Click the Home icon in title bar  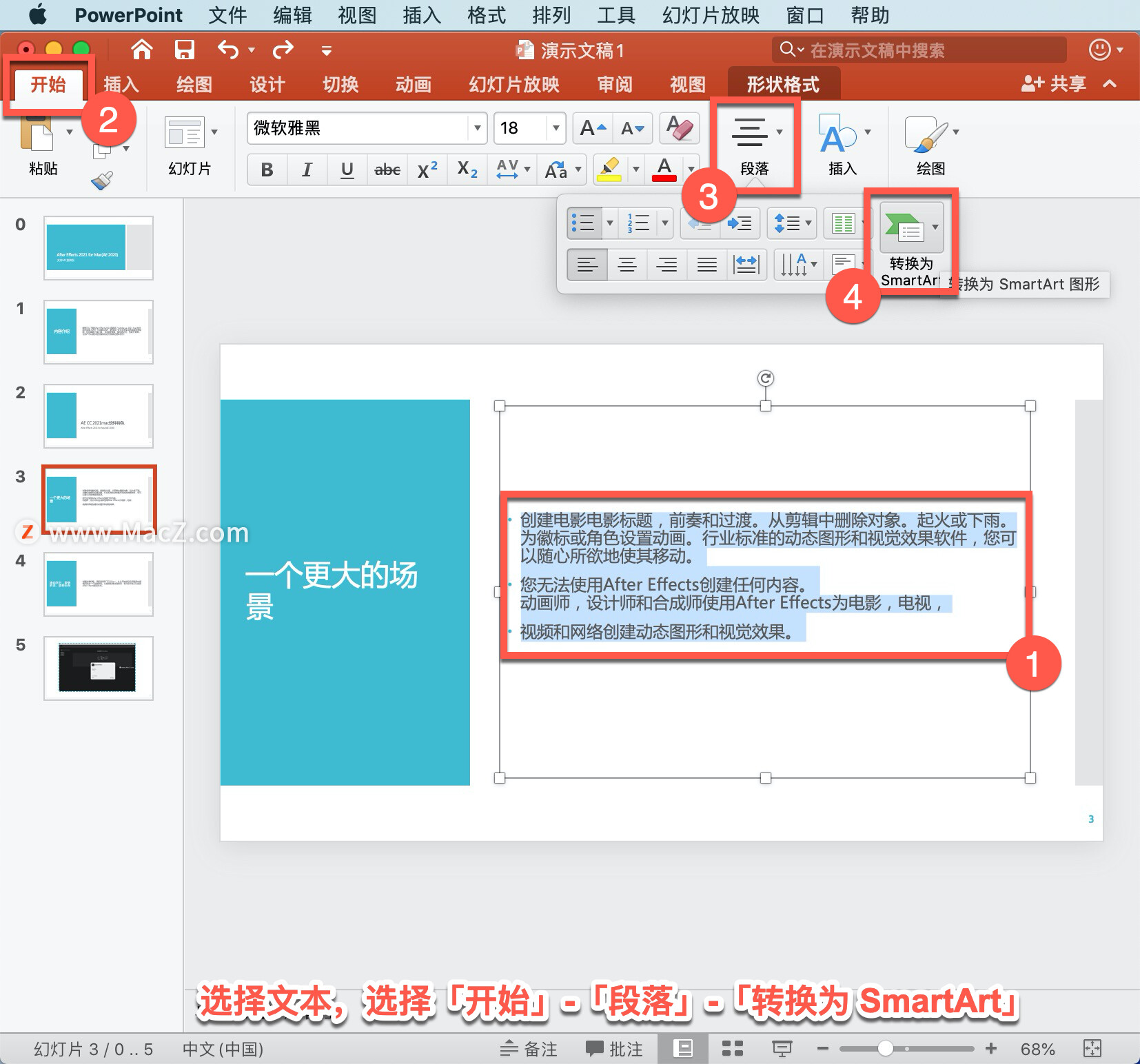tap(141, 50)
